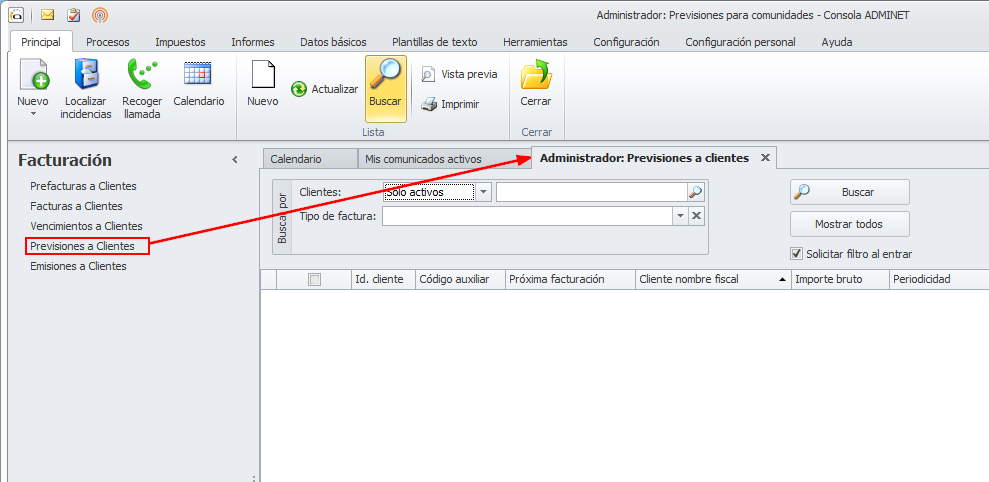Switch to the Principal ribbon tab
Image resolution: width=989 pixels, height=482 pixels.
[41, 42]
